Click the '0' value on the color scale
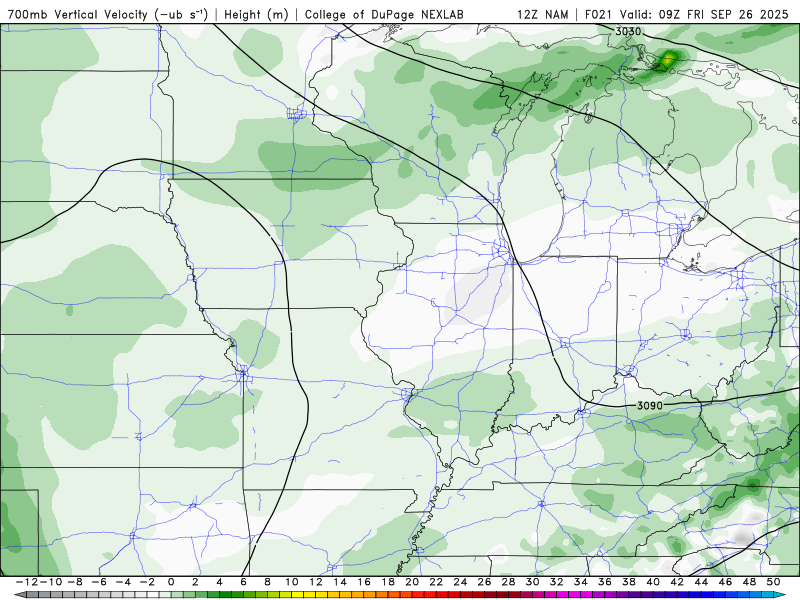This screenshot has height=600, width=800. point(171,582)
